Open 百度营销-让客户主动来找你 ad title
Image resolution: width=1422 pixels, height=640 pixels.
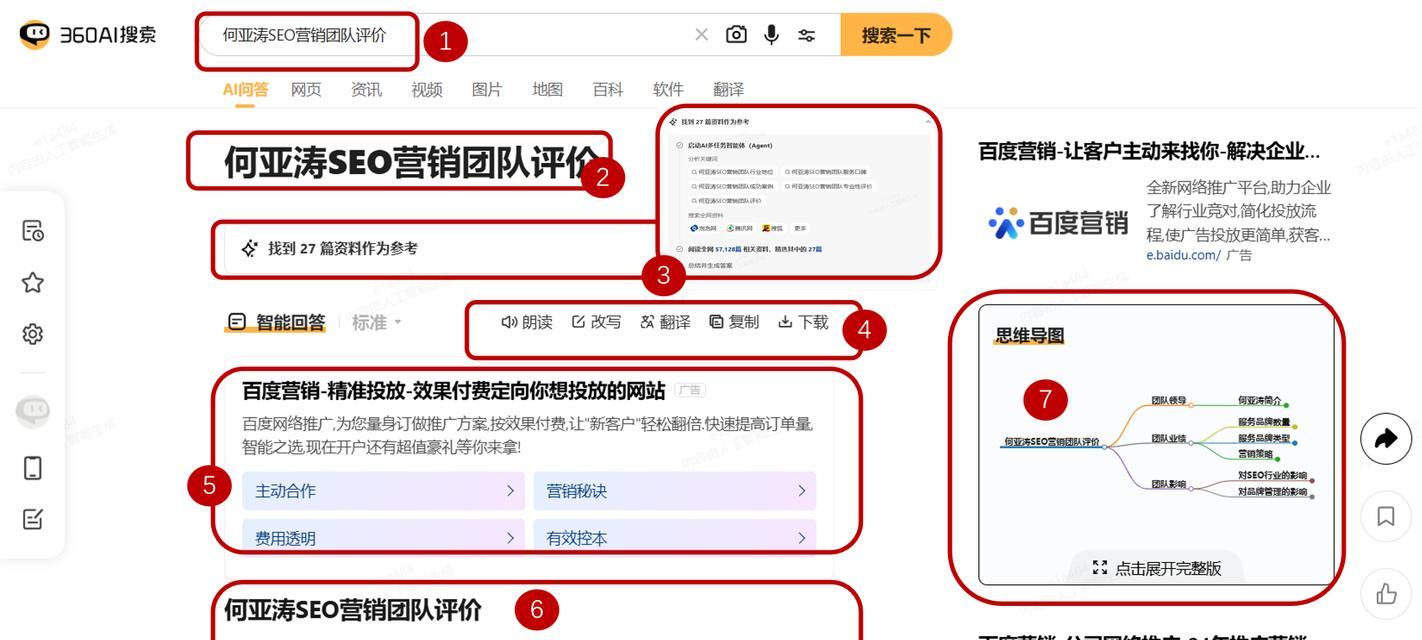pos(1149,152)
